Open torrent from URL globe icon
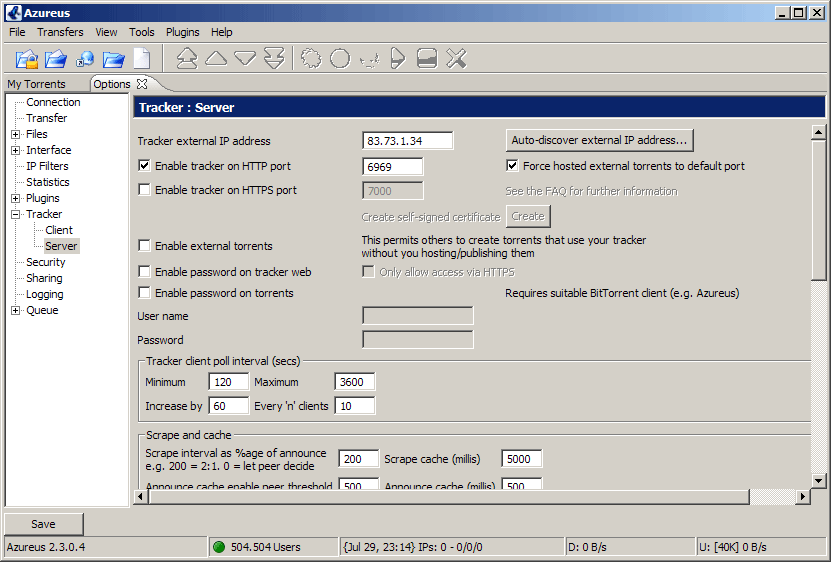The image size is (831, 562). coord(85,59)
